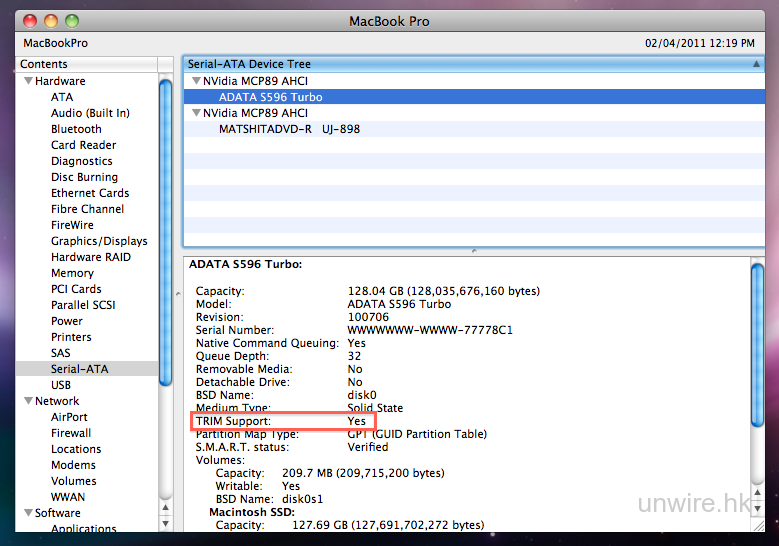Select the ADATA S596 Turbo device row

[x=270, y=97]
